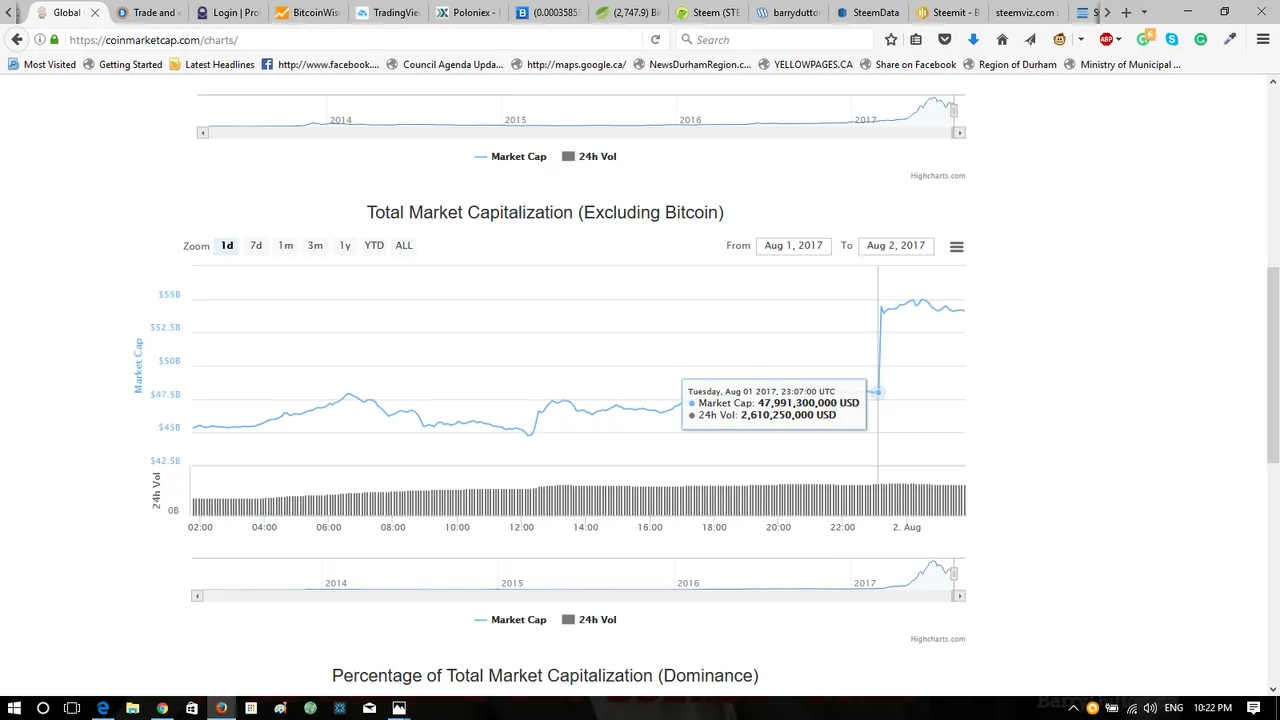The height and width of the screenshot is (720, 1280).
Task: Open the Firefox hamburger menu
Action: pos(1263,40)
